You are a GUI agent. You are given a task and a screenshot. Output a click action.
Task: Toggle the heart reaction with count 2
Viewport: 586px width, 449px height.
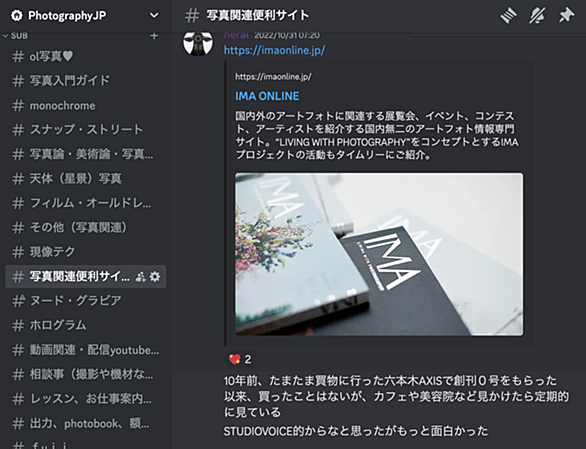pyautogui.click(x=240, y=359)
